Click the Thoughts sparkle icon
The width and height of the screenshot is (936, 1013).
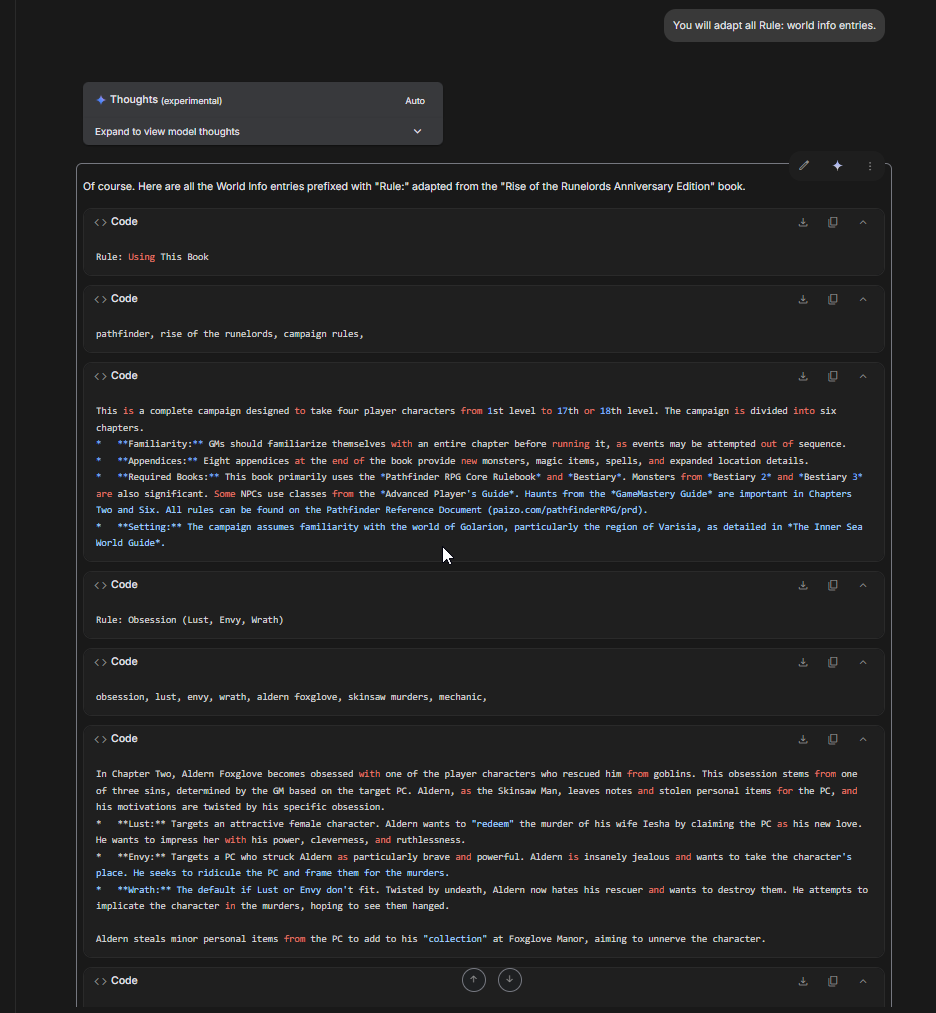click(101, 99)
